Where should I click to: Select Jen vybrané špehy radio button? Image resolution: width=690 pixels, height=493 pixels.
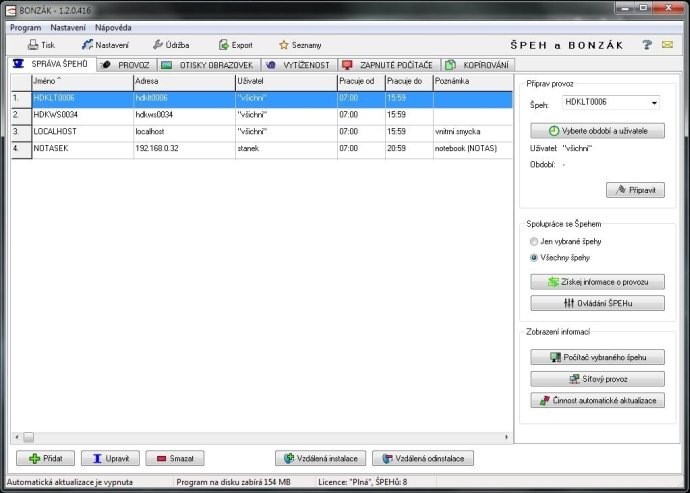click(534, 241)
